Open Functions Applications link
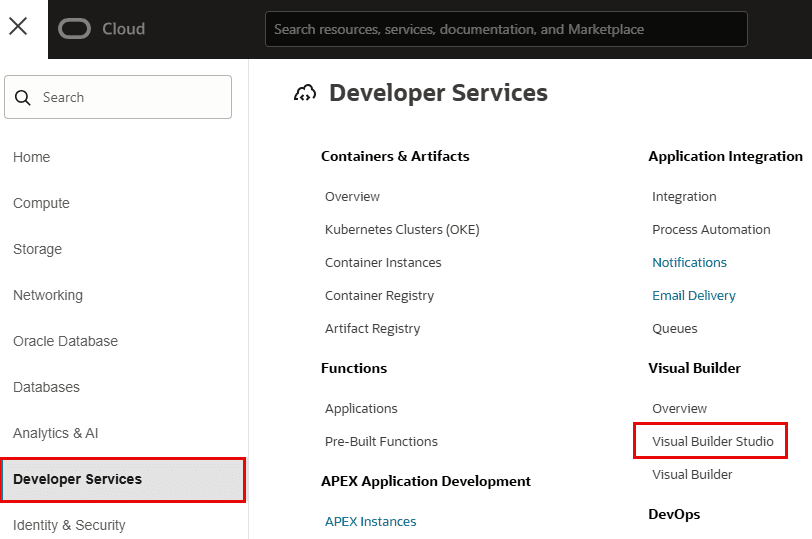Image resolution: width=812 pixels, height=539 pixels. [x=361, y=409]
